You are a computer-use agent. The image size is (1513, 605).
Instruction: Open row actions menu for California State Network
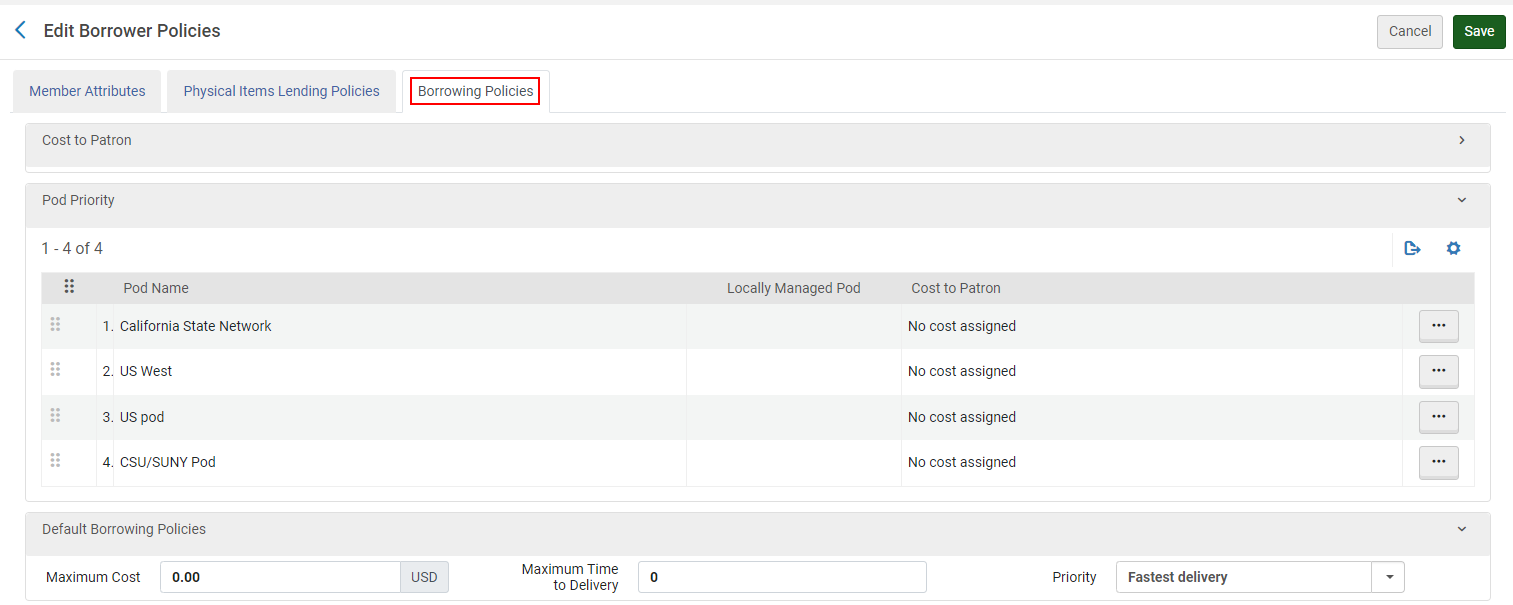(x=1438, y=326)
